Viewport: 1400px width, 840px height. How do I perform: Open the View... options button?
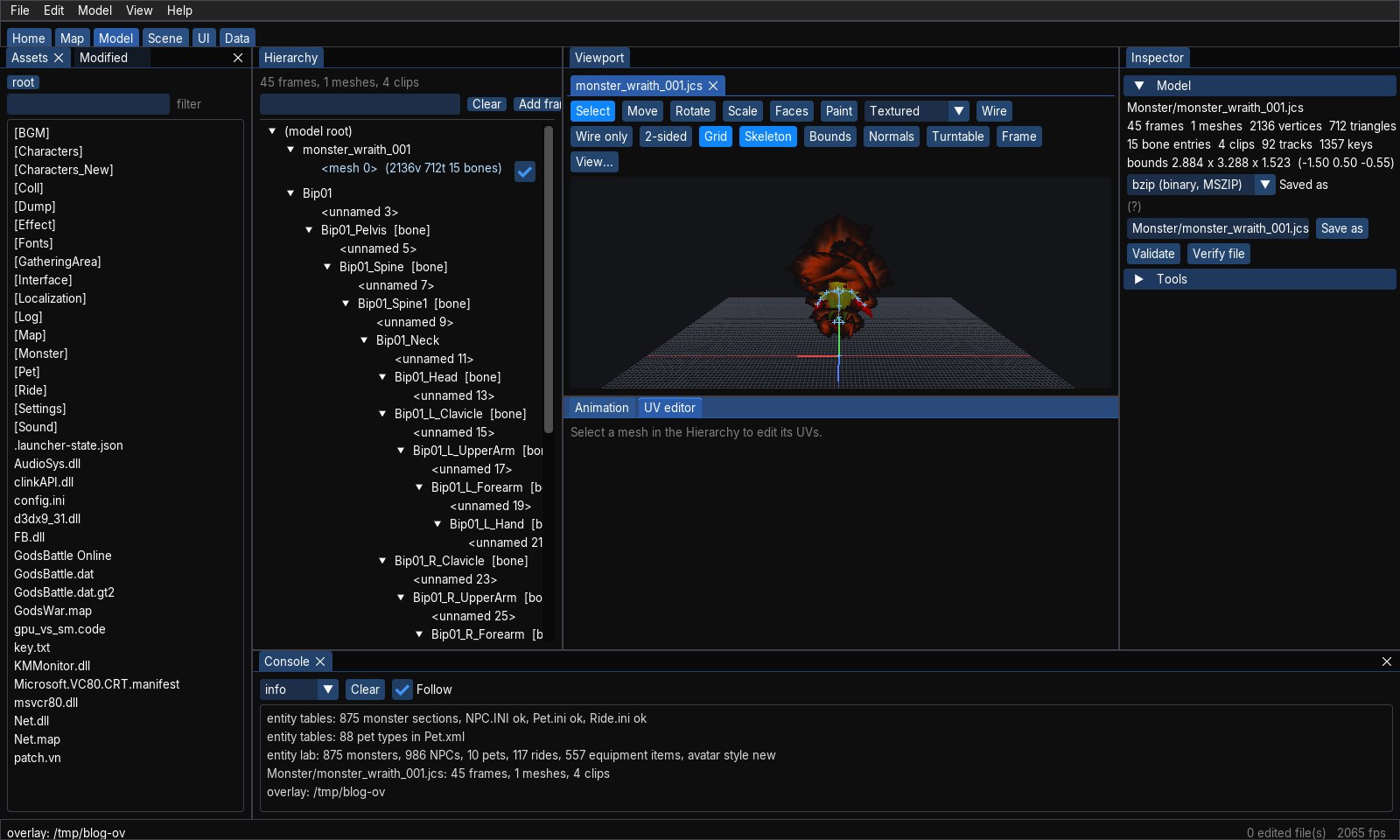click(594, 162)
